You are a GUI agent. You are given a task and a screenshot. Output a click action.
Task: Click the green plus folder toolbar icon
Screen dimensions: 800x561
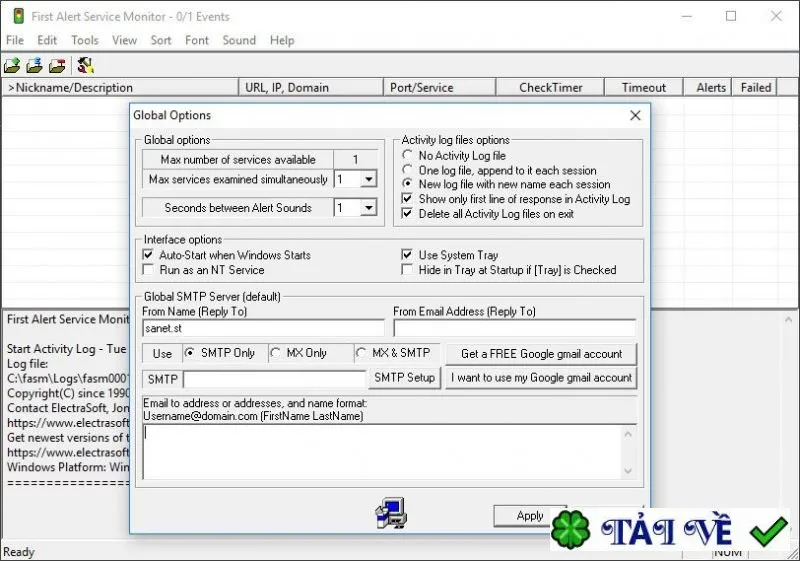12,65
